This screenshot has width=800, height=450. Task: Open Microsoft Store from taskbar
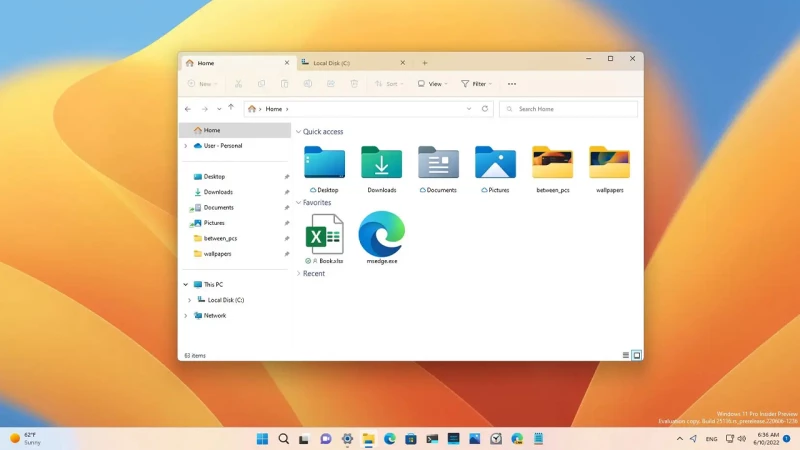click(411, 439)
